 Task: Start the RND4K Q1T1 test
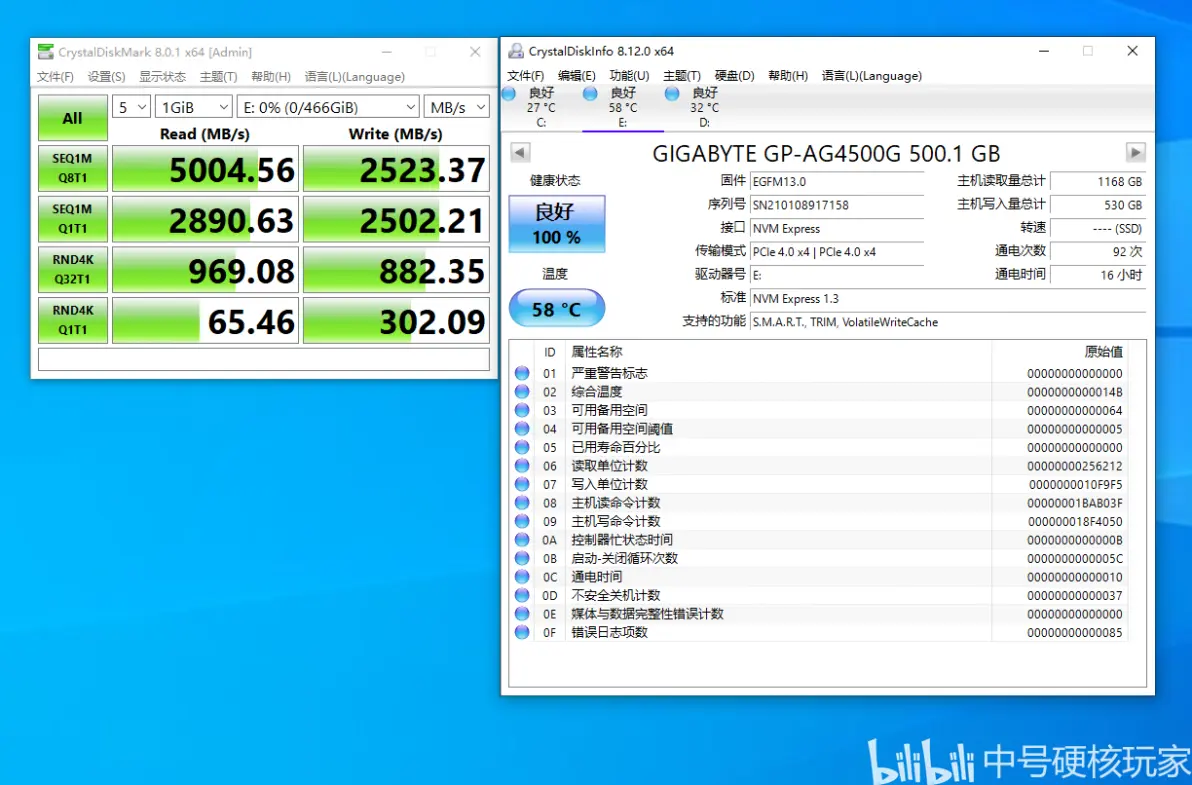tap(73, 320)
